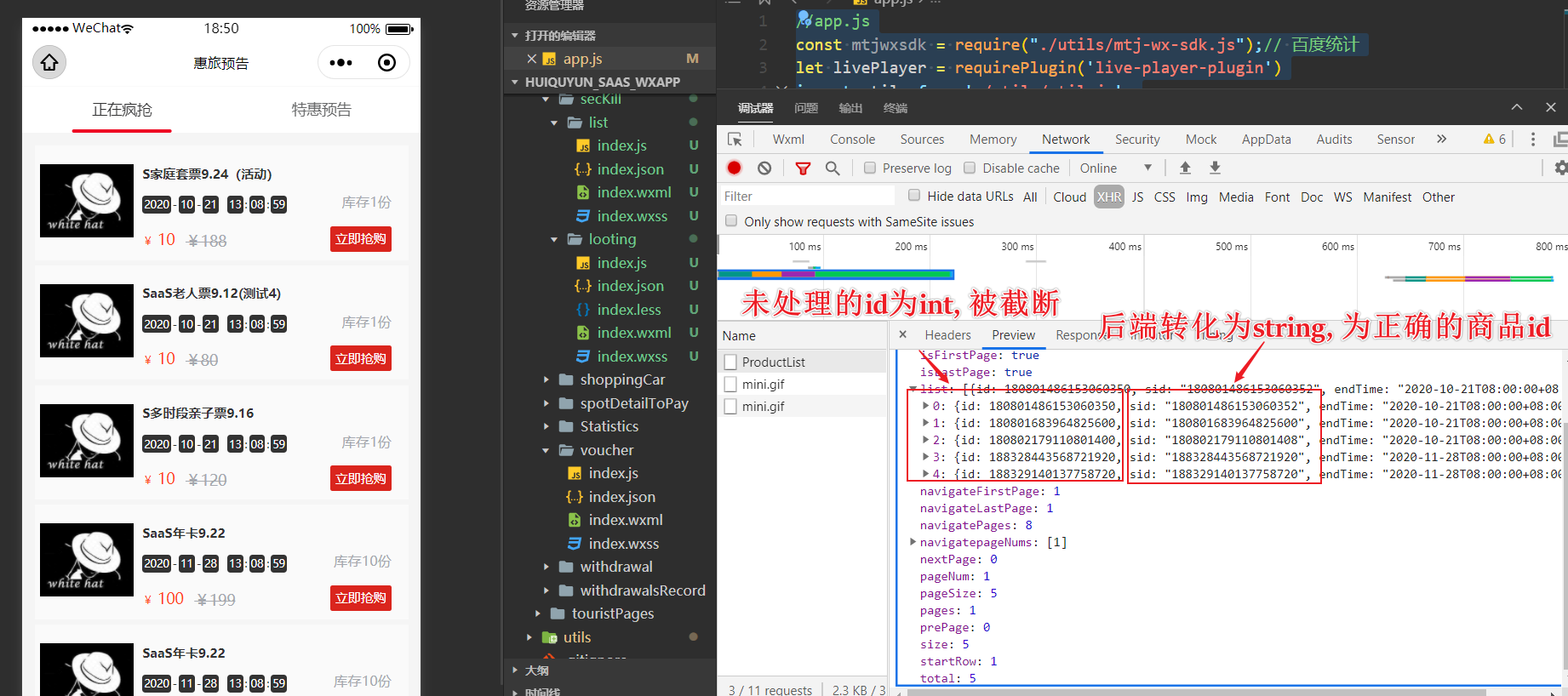The image size is (1568, 696).
Task: Switch to the Sources tab
Action: [x=922, y=140]
